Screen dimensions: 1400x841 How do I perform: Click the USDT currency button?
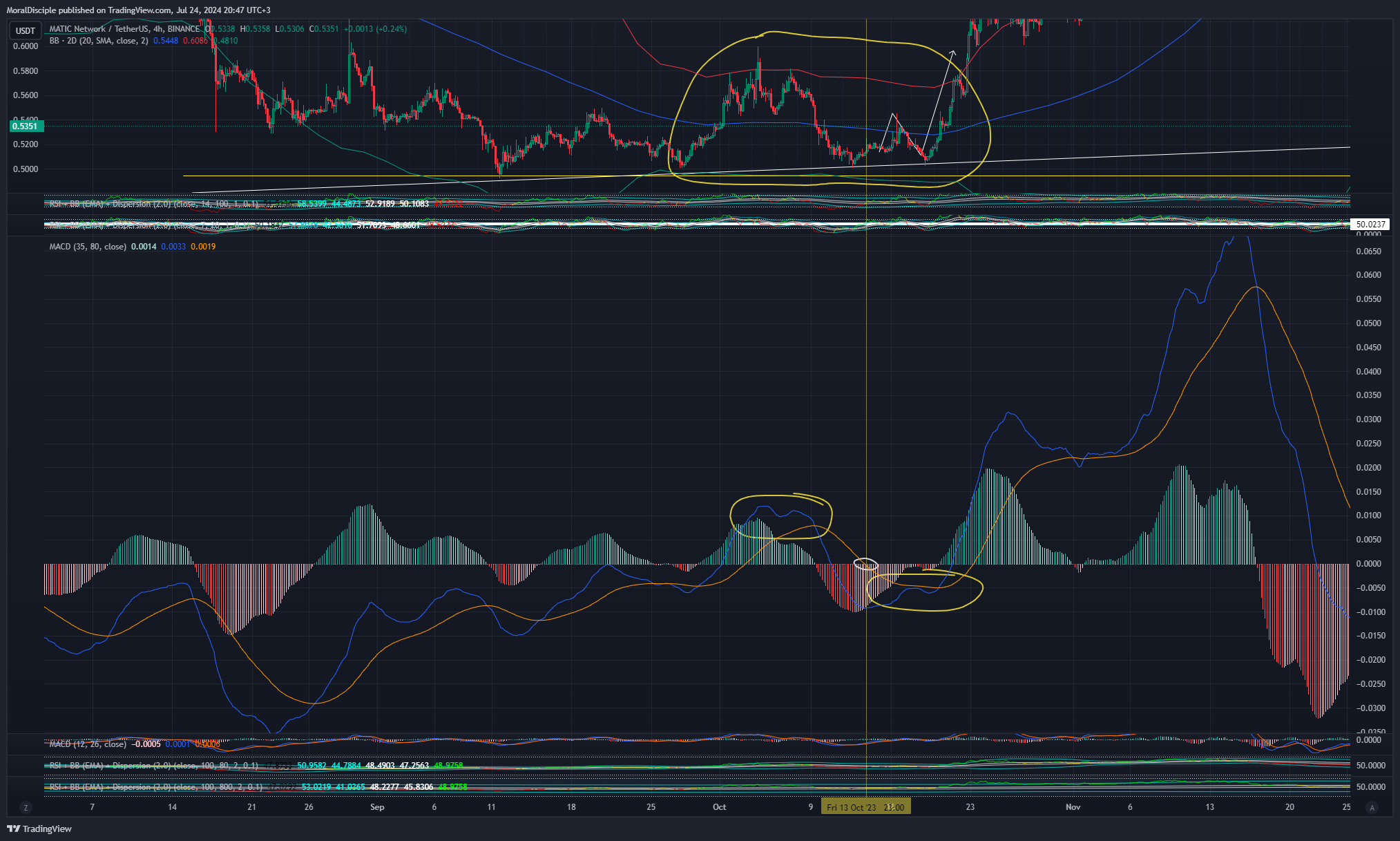tap(26, 30)
